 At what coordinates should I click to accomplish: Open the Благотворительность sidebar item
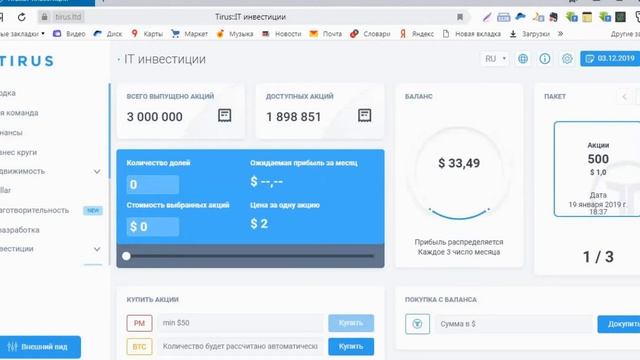point(35,210)
